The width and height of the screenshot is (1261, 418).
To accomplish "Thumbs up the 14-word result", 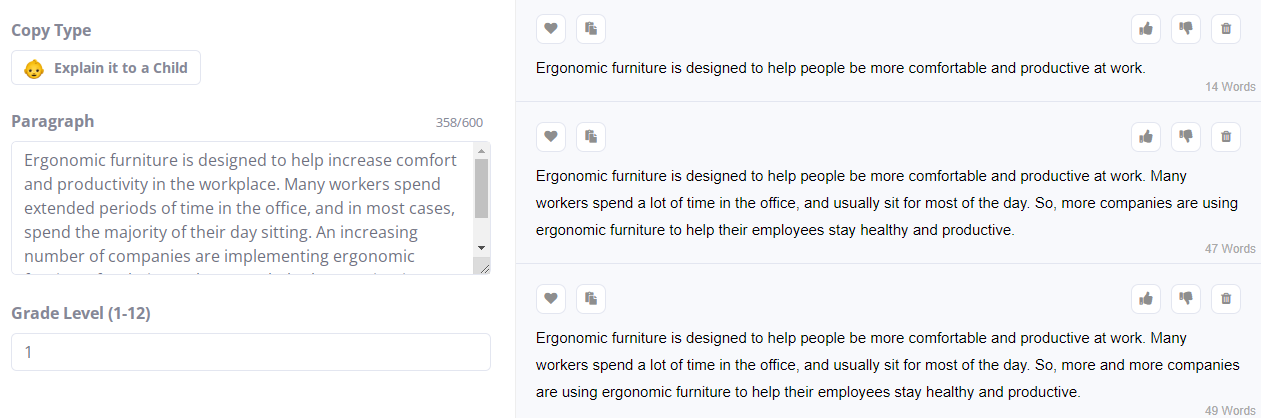I will click(1146, 29).
